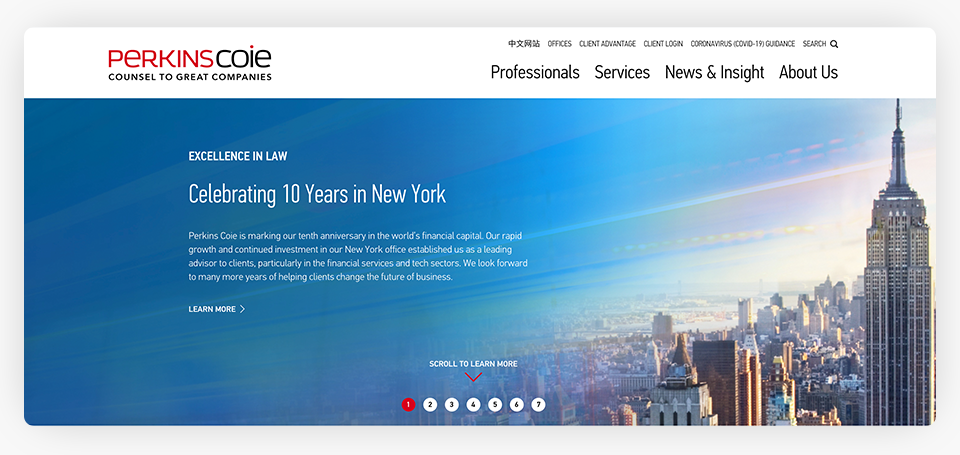Click the red scroll-down chevron arrow
Image resolution: width=960 pixels, height=455 pixels.
(x=473, y=377)
